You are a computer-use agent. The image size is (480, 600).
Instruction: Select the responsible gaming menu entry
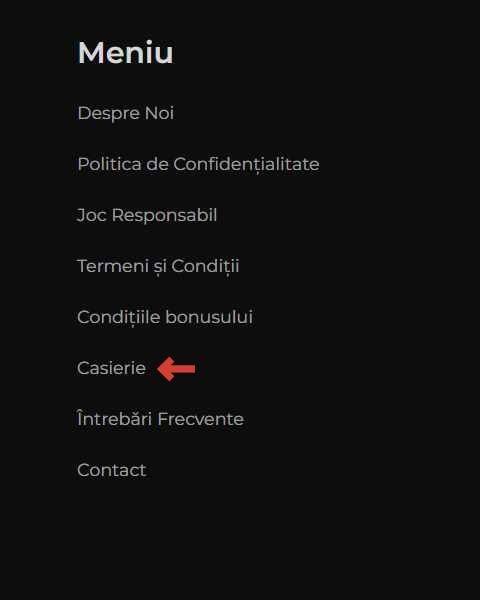pyautogui.click(x=147, y=215)
